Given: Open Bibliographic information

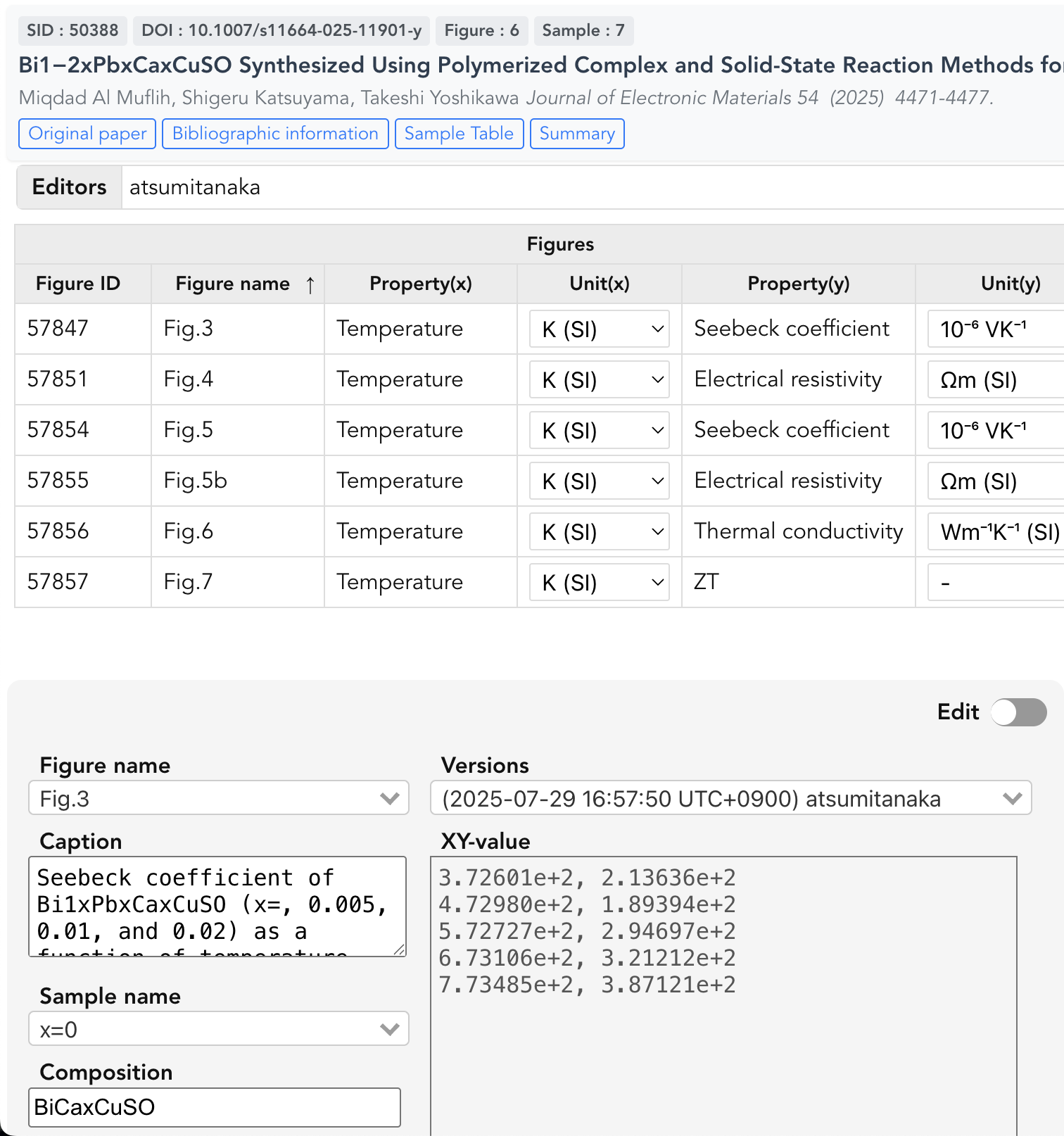Looking at the screenshot, I should pos(275,134).
